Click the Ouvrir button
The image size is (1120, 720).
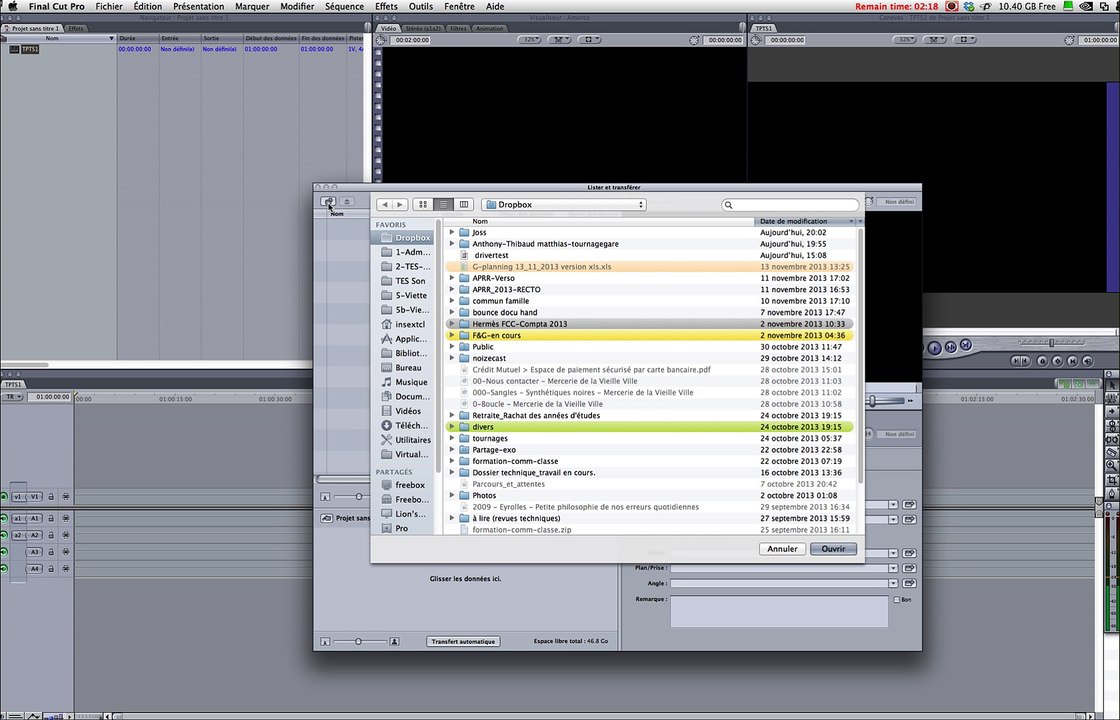833,549
